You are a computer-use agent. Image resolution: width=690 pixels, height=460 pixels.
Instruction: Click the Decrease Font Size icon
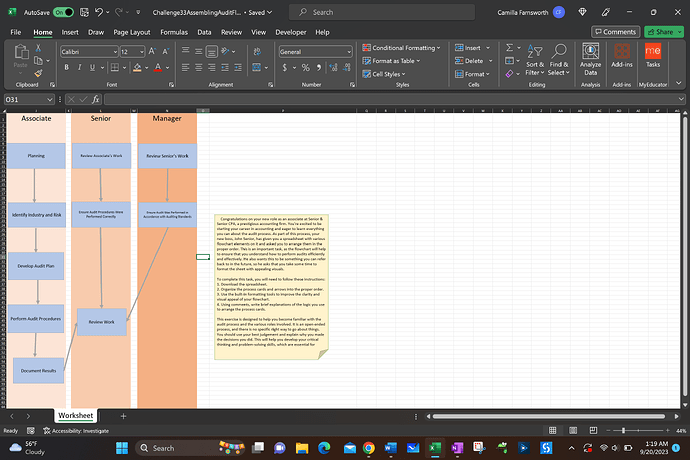[x=165, y=52]
